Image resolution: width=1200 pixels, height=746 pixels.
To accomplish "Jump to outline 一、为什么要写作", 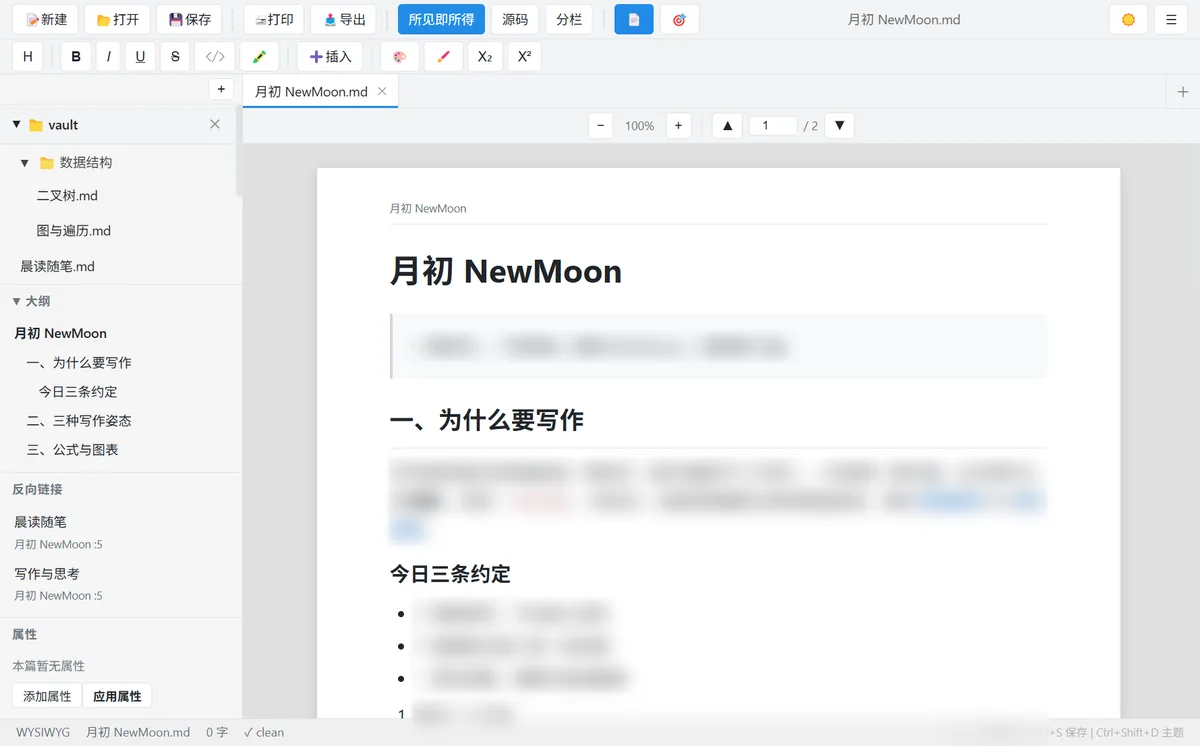I will click(x=79, y=362).
